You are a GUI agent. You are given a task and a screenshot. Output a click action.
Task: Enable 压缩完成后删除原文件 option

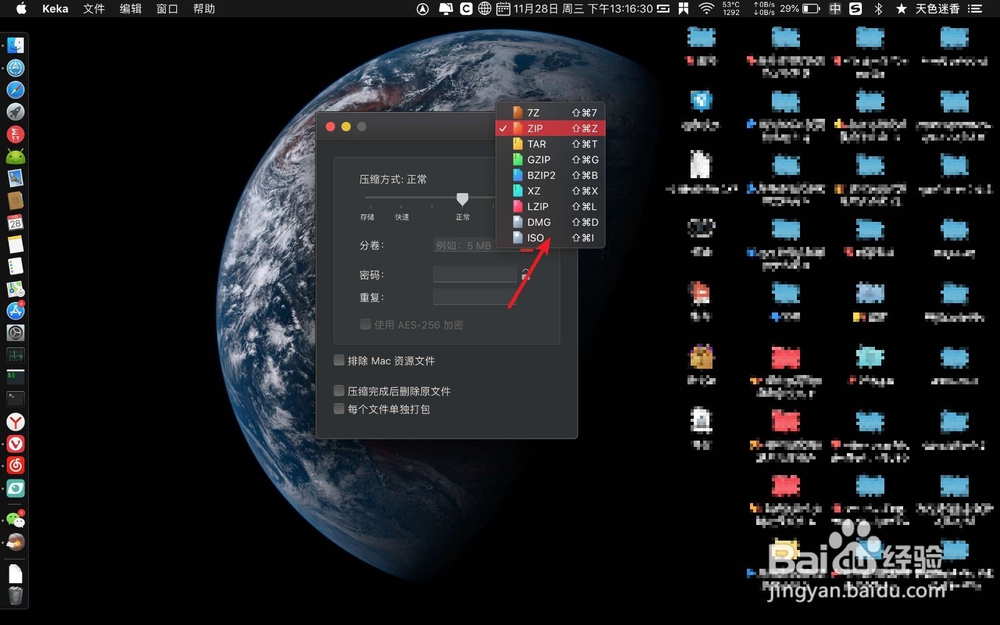(340, 391)
